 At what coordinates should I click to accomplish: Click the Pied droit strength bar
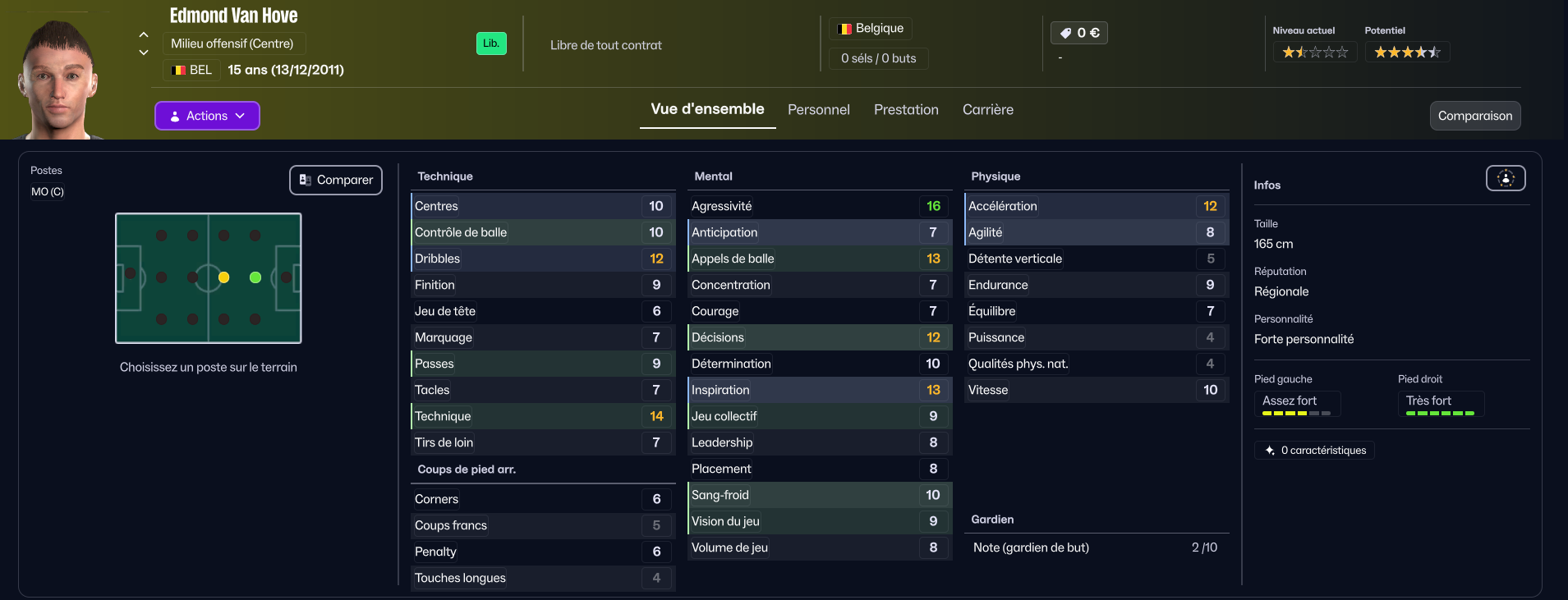pos(1440,413)
